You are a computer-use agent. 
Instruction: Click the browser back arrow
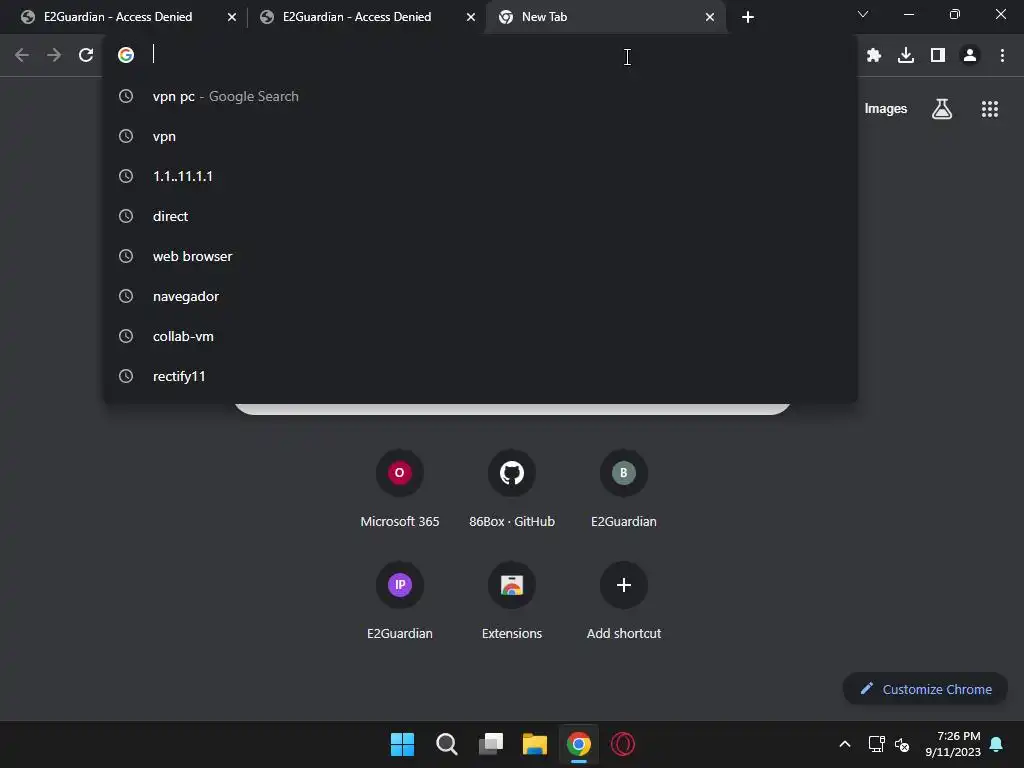[x=22, y=56]
